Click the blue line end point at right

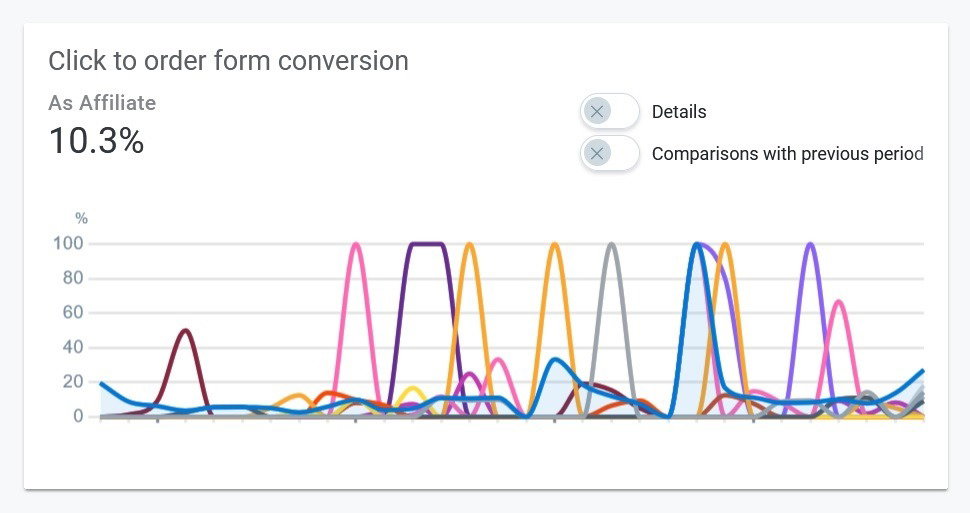922,372
